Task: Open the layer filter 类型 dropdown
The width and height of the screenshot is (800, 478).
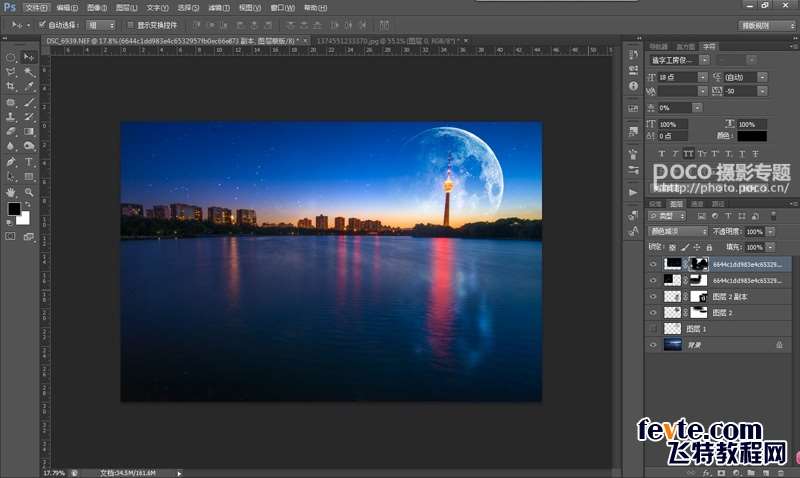Action: coord(667,216)
